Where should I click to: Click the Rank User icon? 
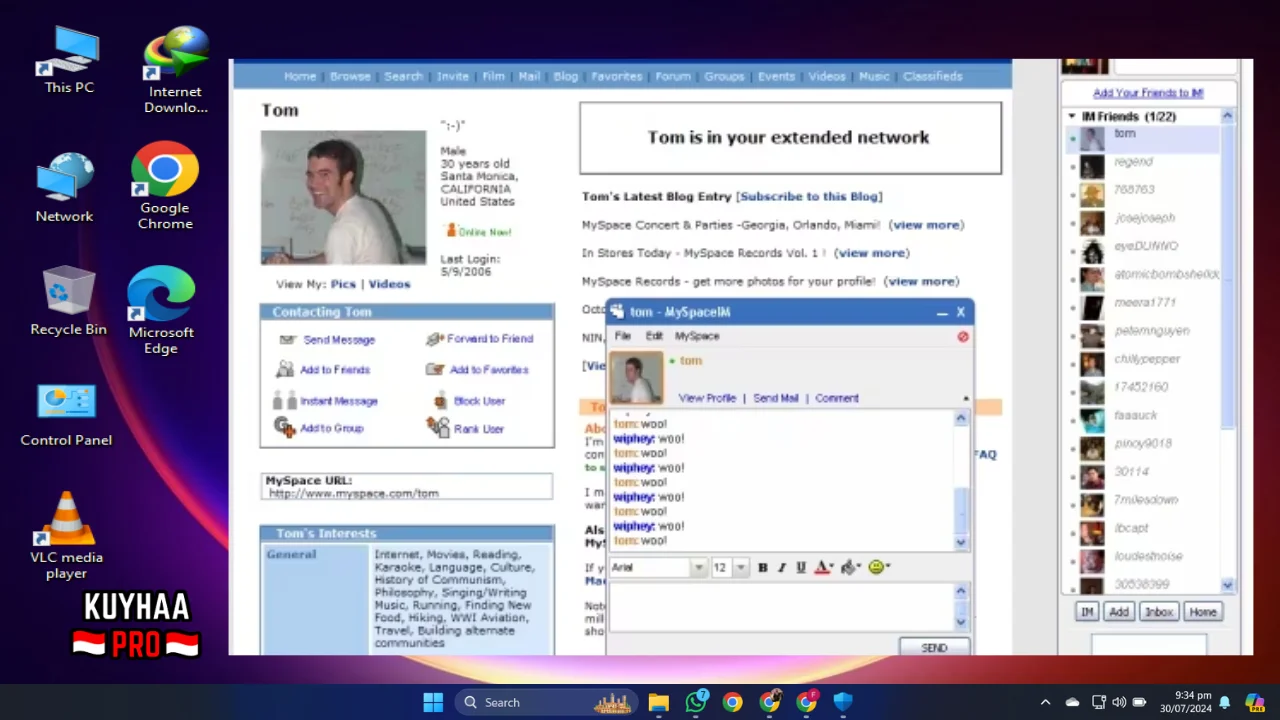point(438,428)
